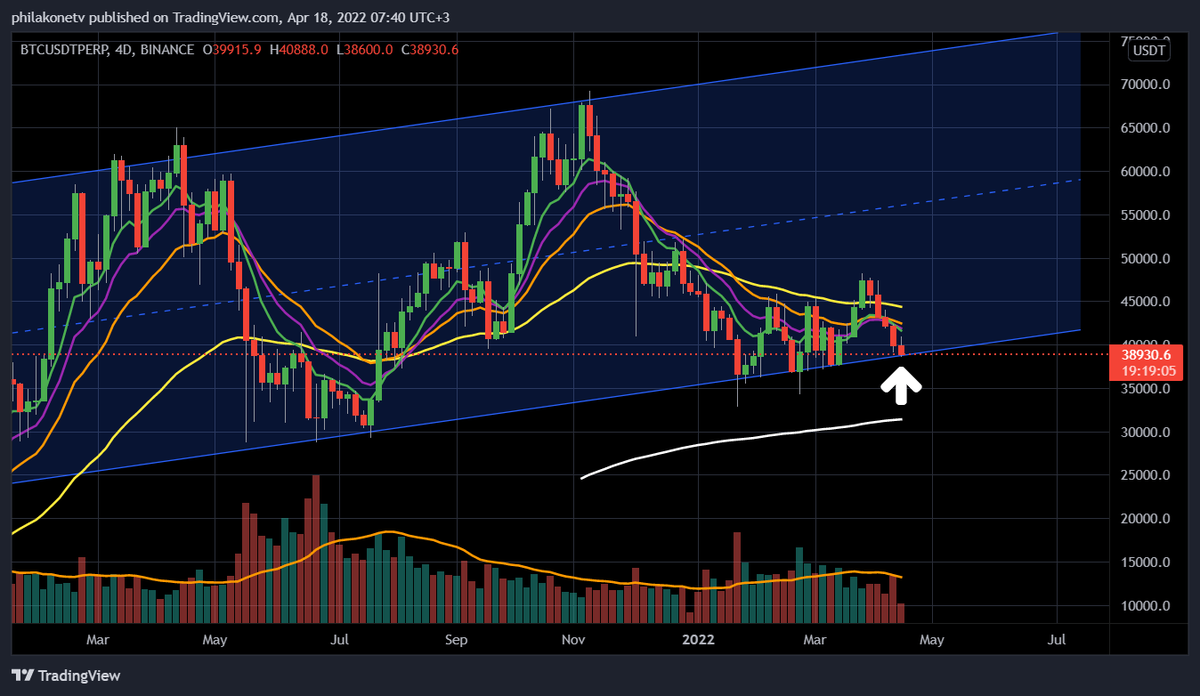Click the Nov label on time axis
The width and height of the screenshot is (1200, 696).
tap(573, 639)
